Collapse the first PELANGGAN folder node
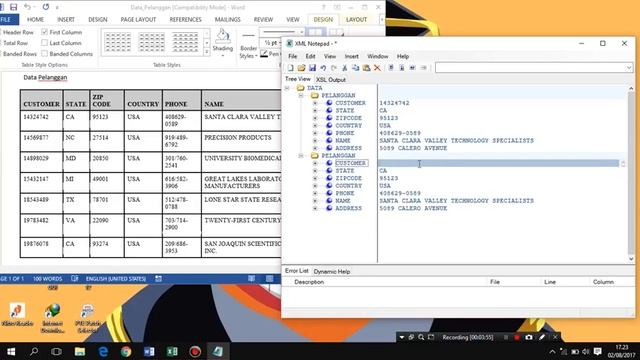This screenshot has height=360, width=640. pos(301,96)
